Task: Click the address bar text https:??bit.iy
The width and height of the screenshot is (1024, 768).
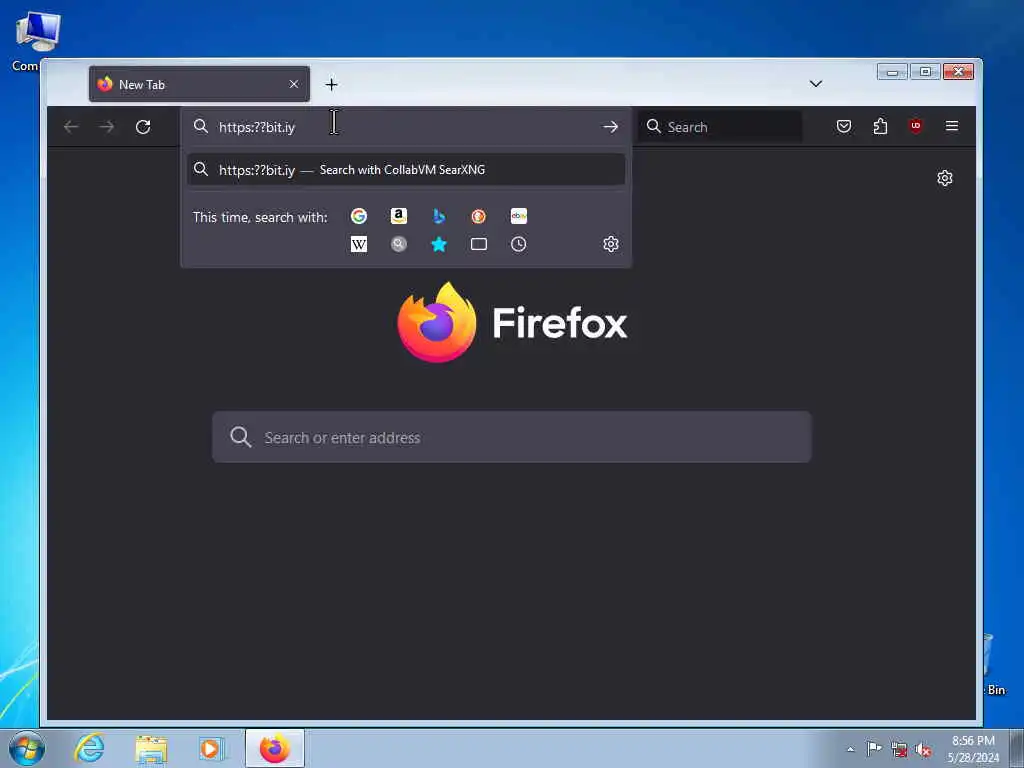Action: coord(257,127)
